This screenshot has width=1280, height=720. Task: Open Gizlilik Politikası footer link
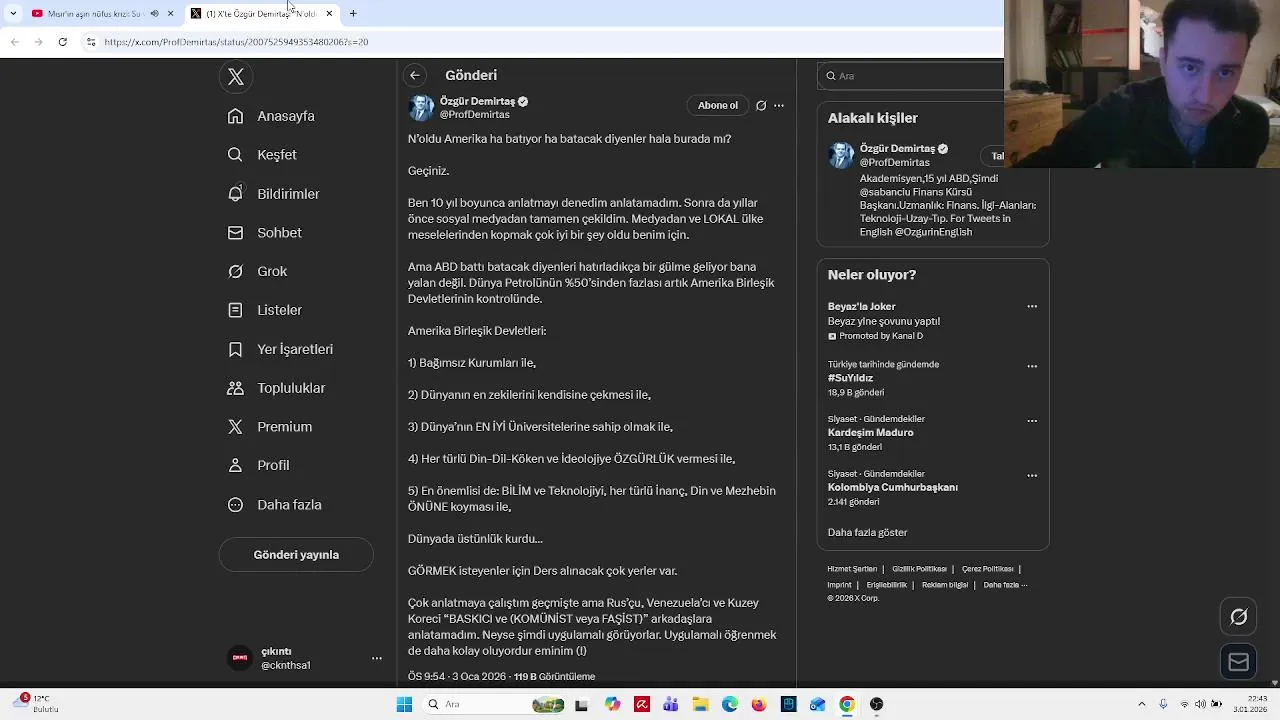click(x=919, y=569)
